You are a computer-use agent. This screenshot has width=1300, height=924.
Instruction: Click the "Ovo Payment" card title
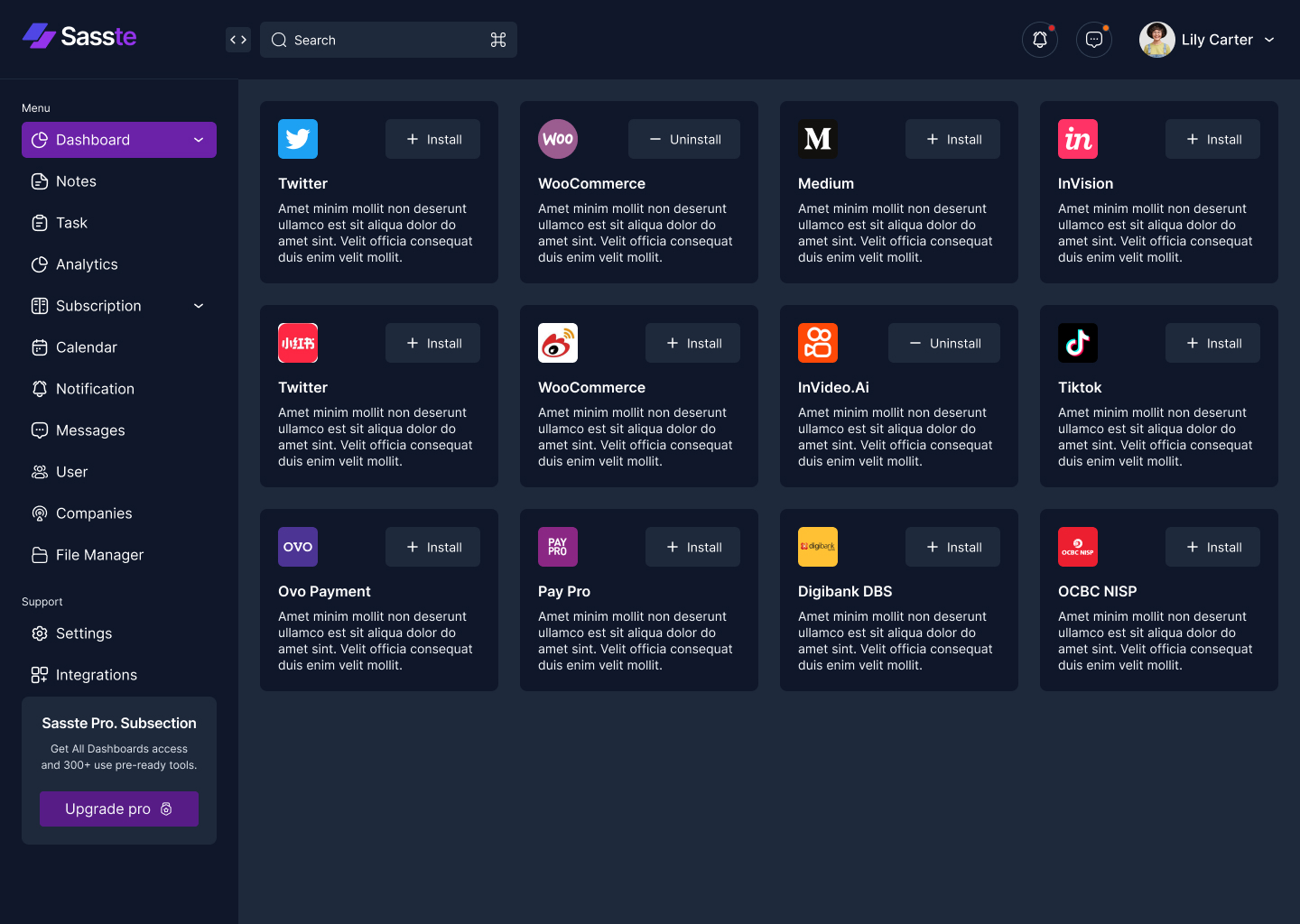(324, 591)
